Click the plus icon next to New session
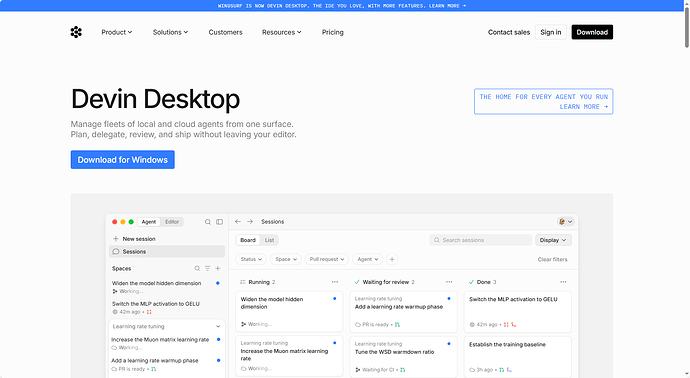This screenshot has height=378, width=690. point(116,239)
